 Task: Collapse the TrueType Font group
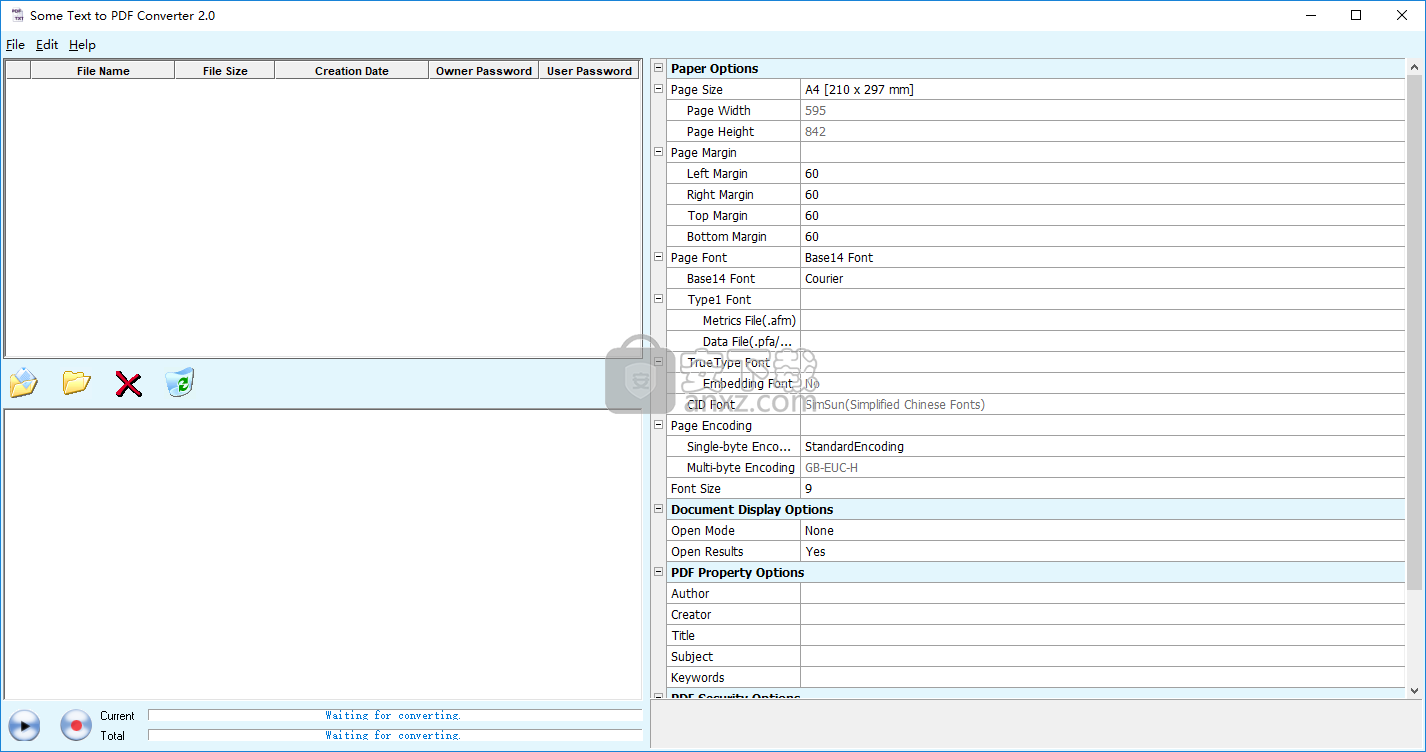click(658, 362)
